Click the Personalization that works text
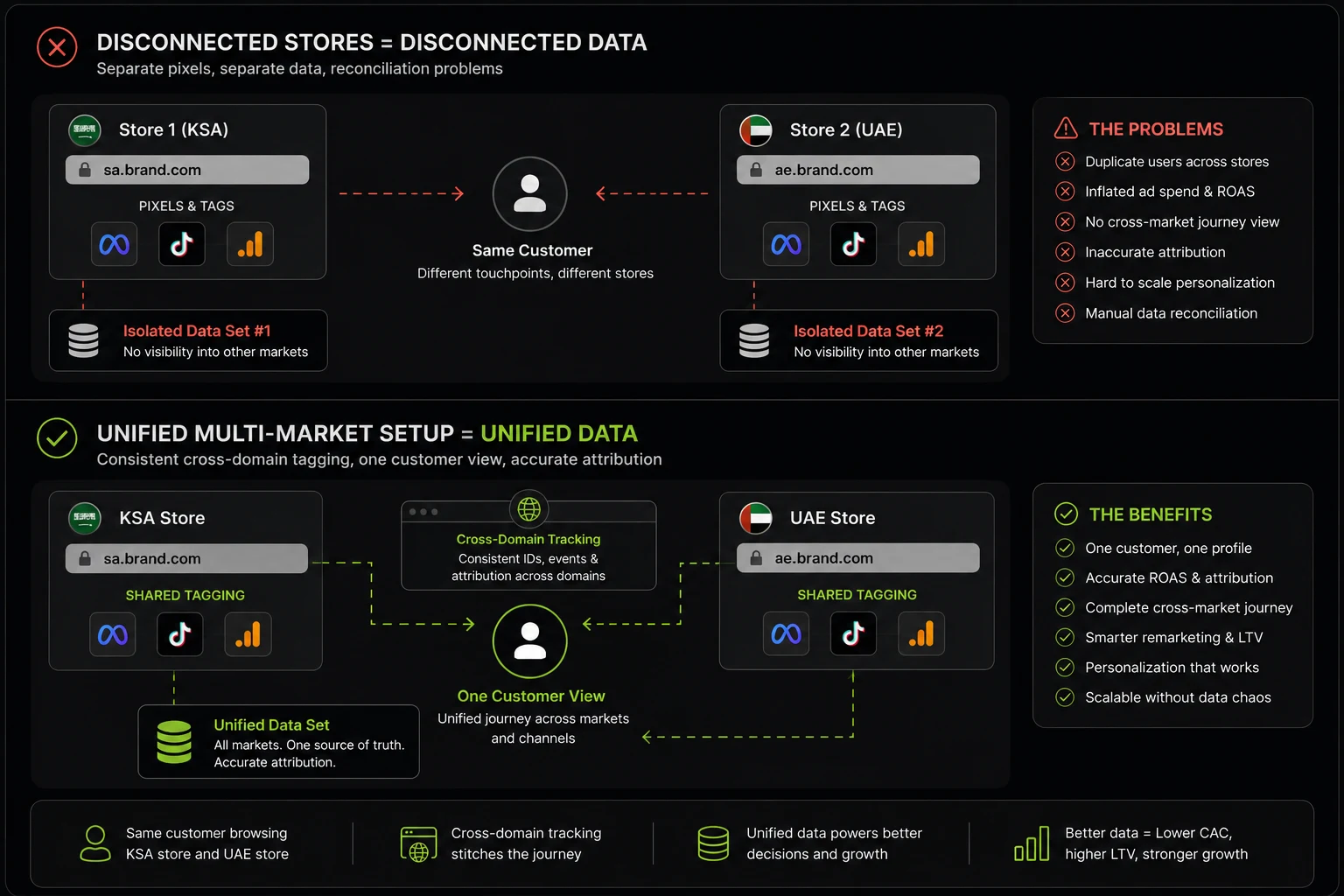Viewport: 1344px width, 896px height. pyautogui.click(x=1172, y=668)
